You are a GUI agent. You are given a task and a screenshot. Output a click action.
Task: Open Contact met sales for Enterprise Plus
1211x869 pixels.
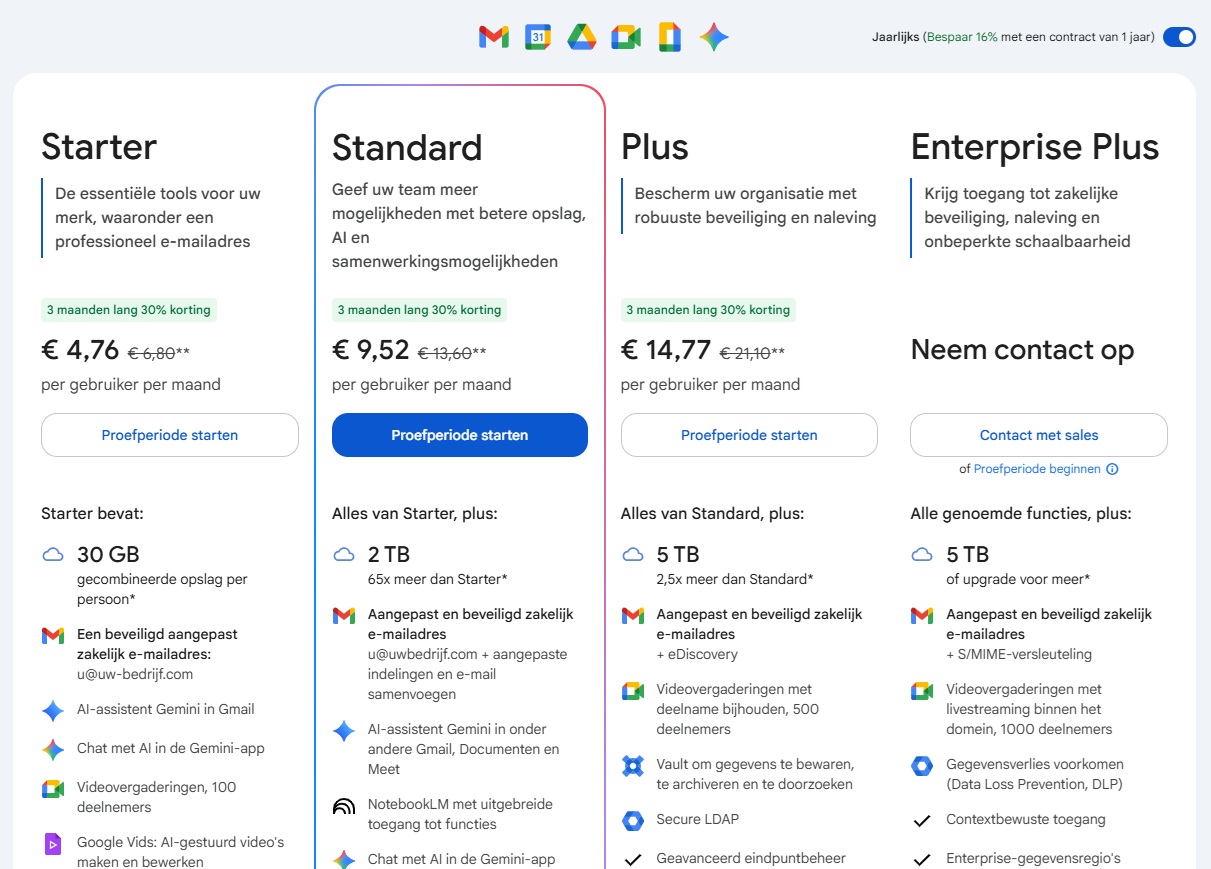click(1038, 435)
